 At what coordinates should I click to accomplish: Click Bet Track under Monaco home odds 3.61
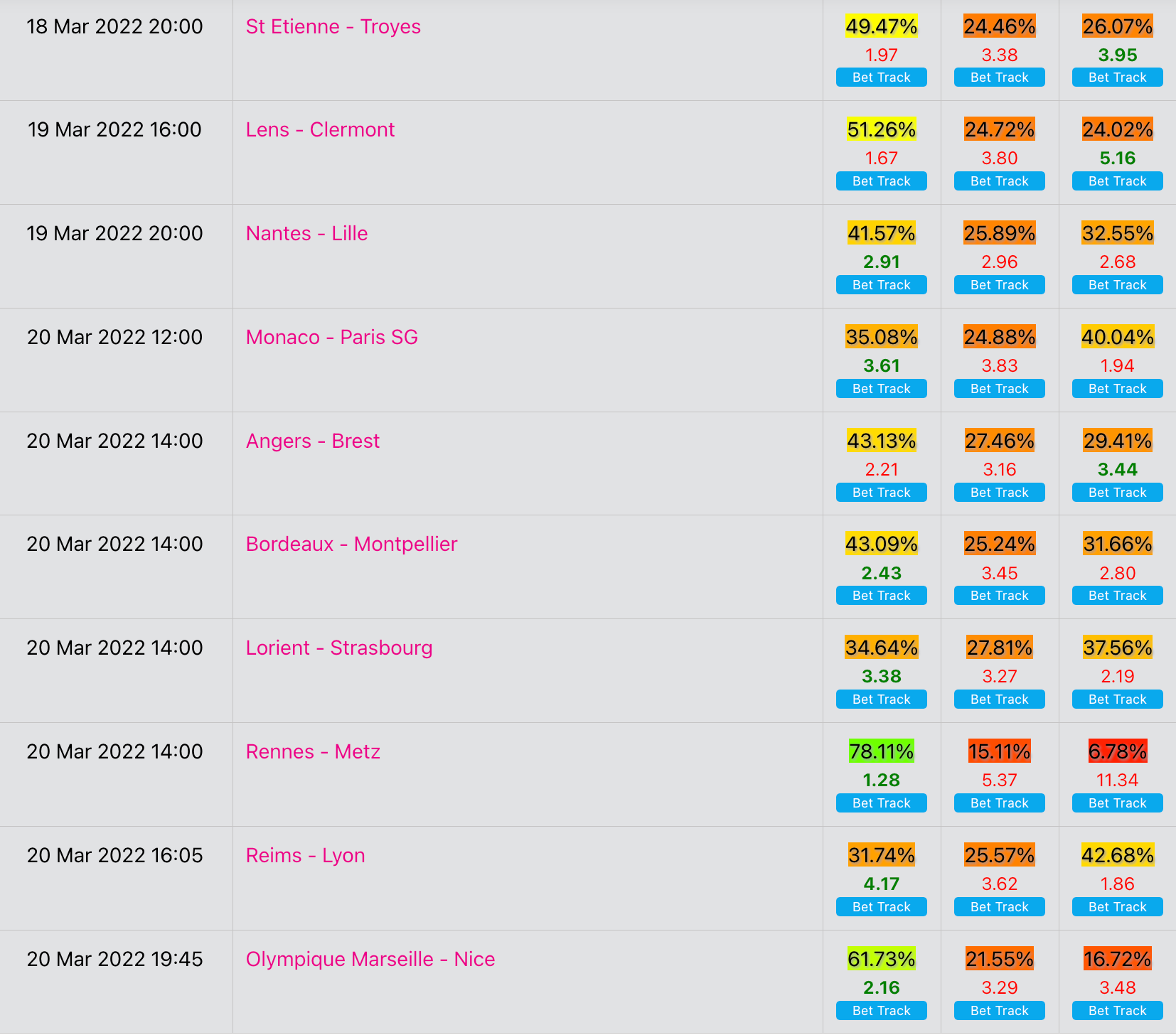[882, 389]
